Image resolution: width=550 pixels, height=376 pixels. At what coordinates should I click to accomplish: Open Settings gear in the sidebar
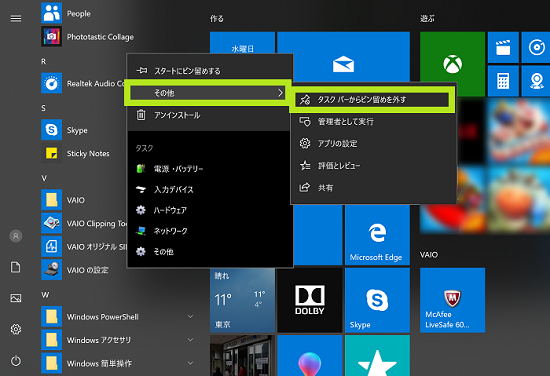tap(16, 329)
